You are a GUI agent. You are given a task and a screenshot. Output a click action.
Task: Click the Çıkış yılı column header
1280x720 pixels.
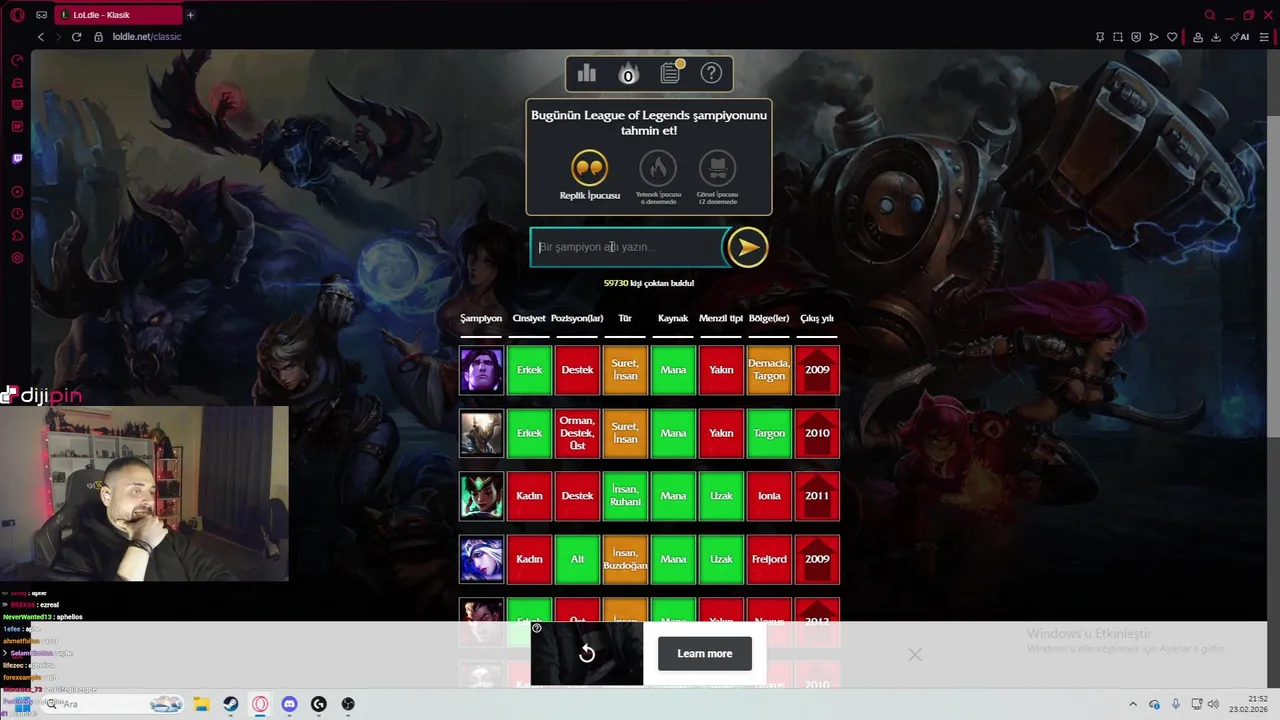click(x=817, y=318)
